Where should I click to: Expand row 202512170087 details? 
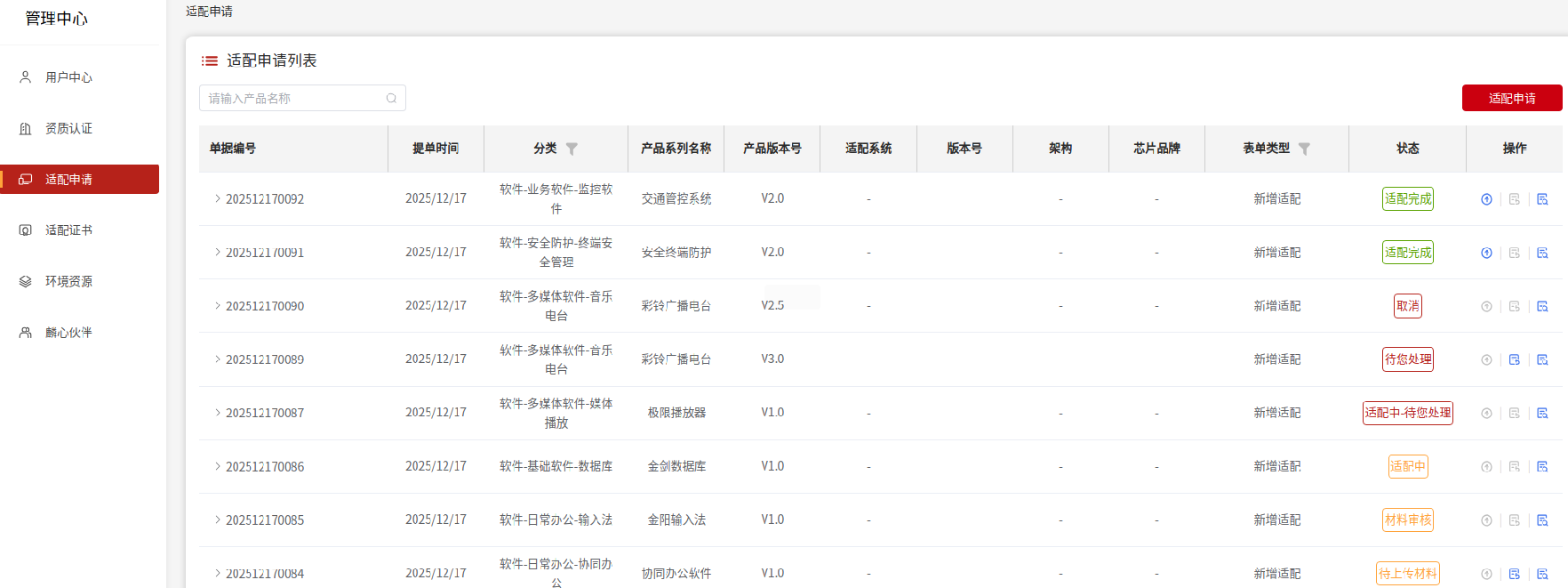pyautogui.click(x=217, y=413)
